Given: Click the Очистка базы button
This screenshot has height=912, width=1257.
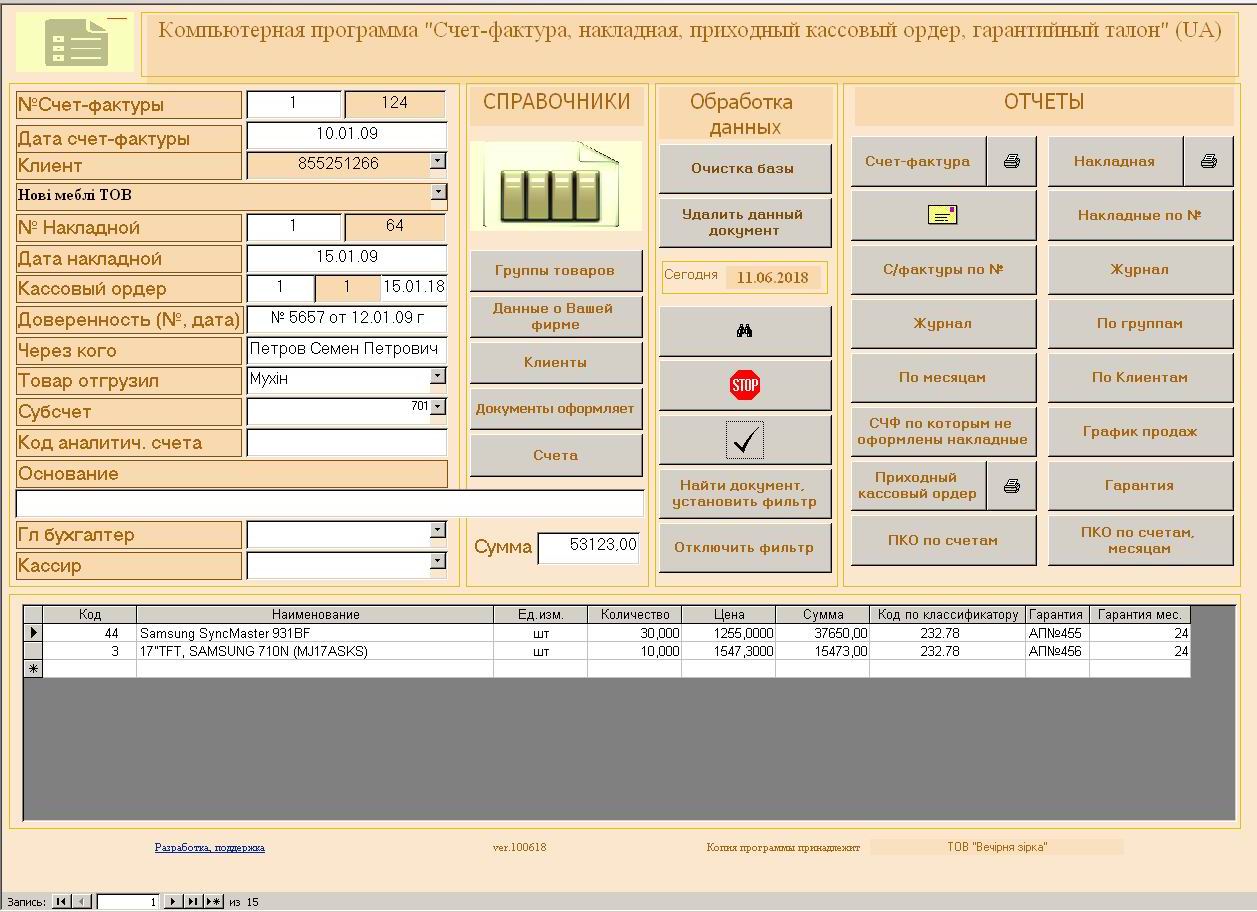Looking at the screenshot, I should tap(745, 169).
